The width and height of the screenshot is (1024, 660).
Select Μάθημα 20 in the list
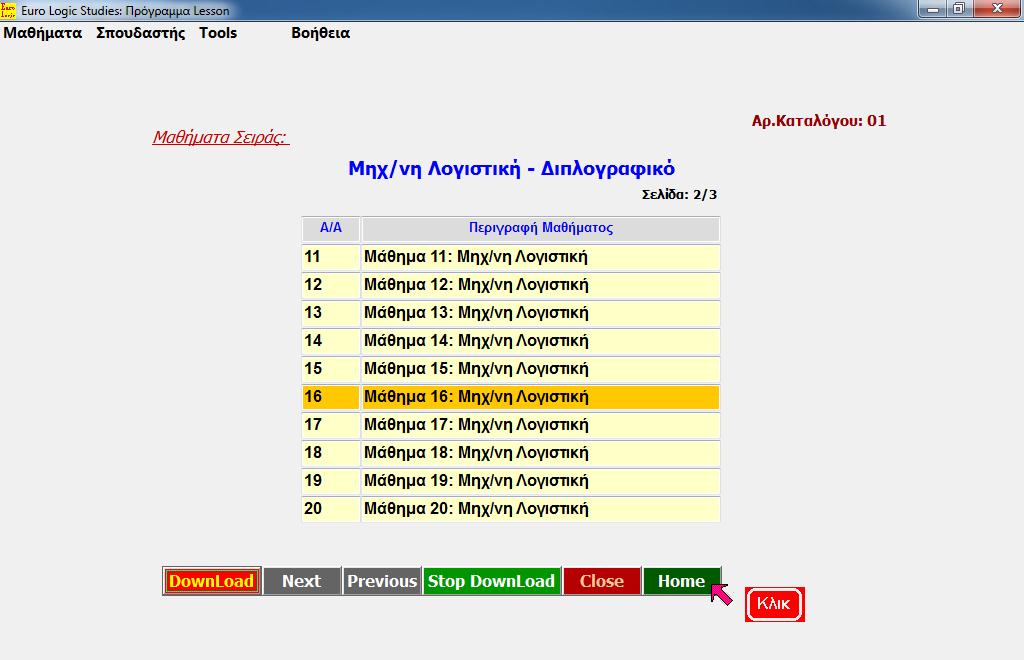pyautogui.click(x=540, y=509)
